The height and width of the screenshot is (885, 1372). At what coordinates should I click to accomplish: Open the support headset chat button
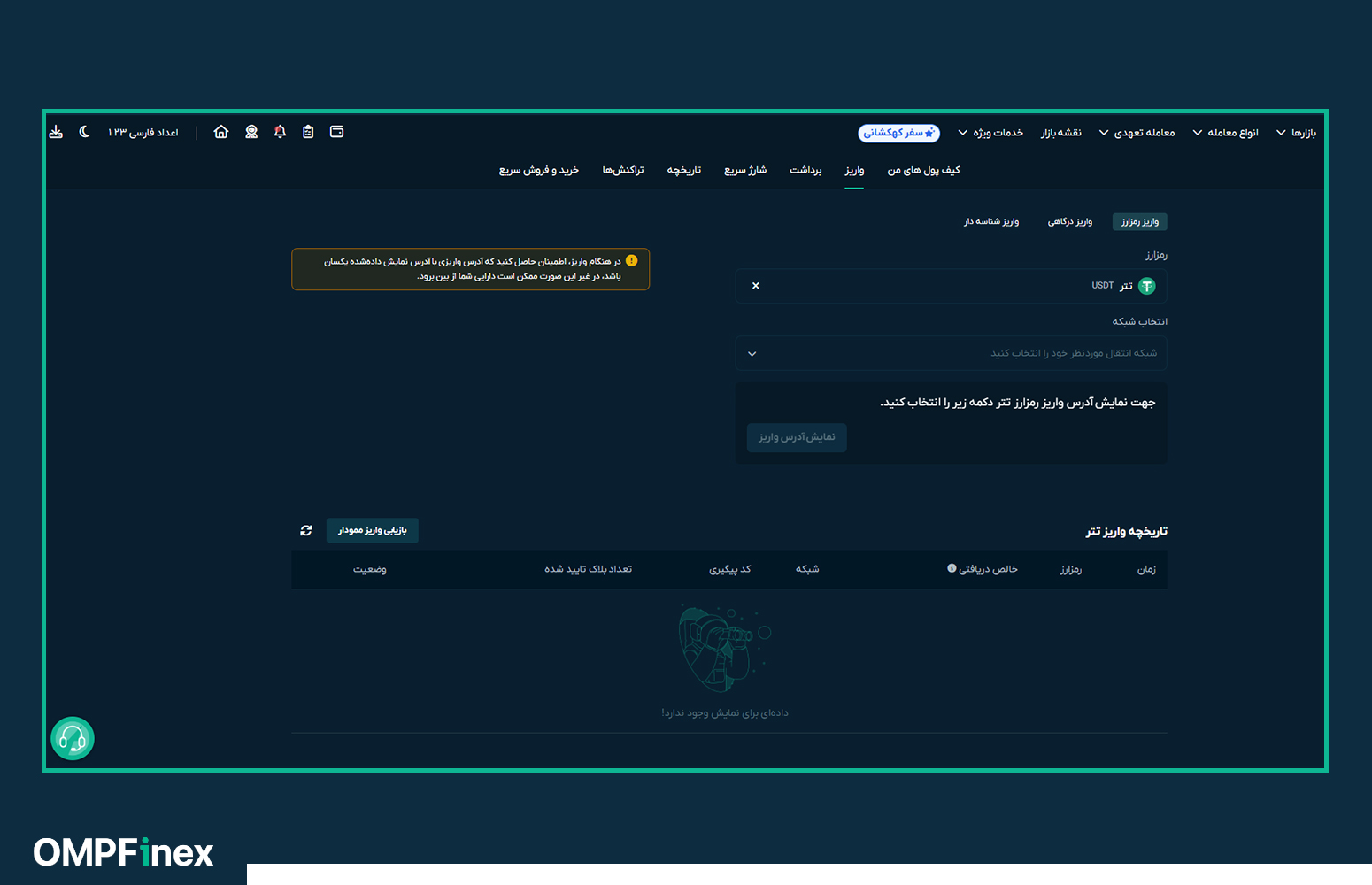[x=73, y=738]
